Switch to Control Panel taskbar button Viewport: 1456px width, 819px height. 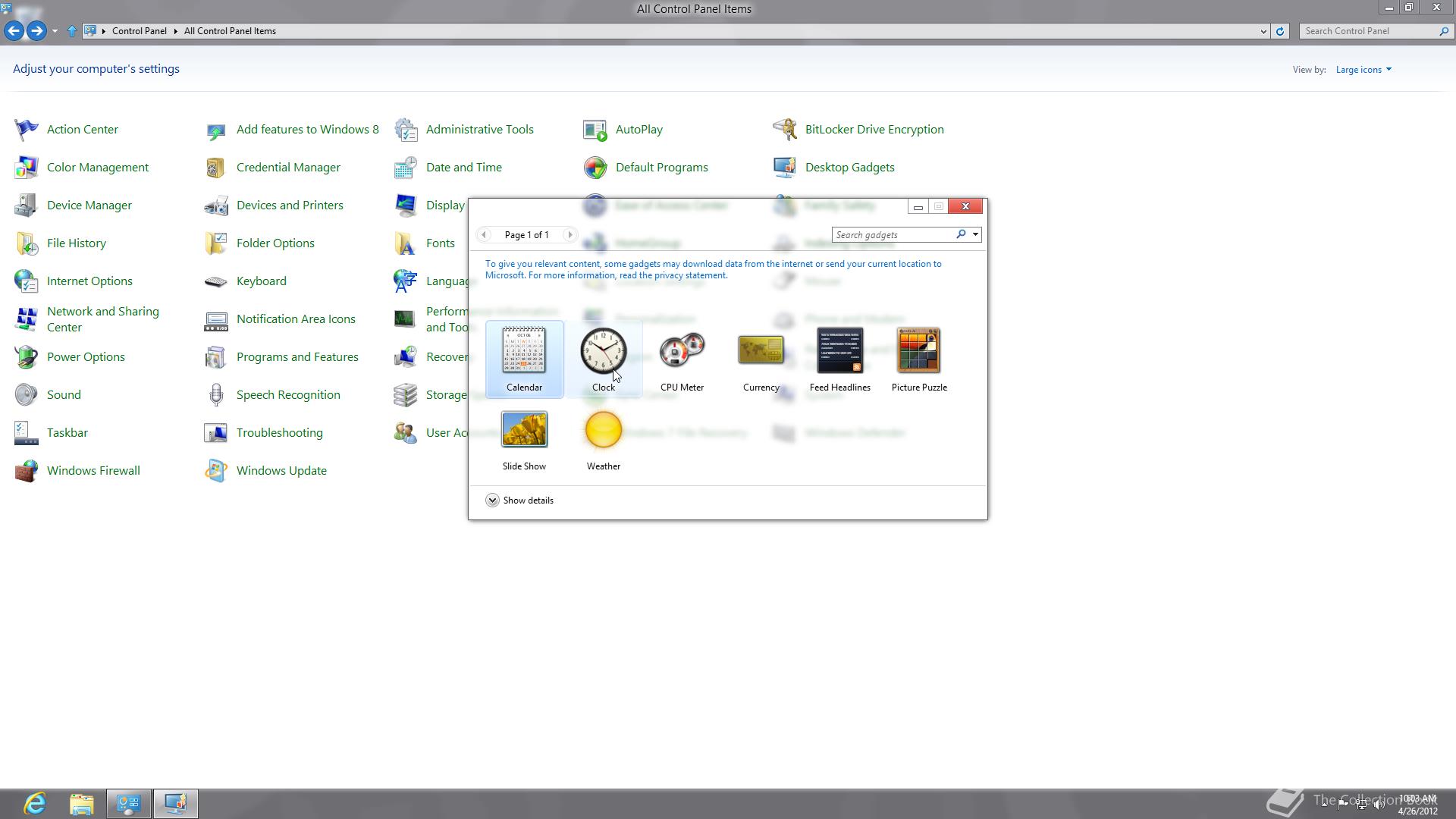(128, 804)
